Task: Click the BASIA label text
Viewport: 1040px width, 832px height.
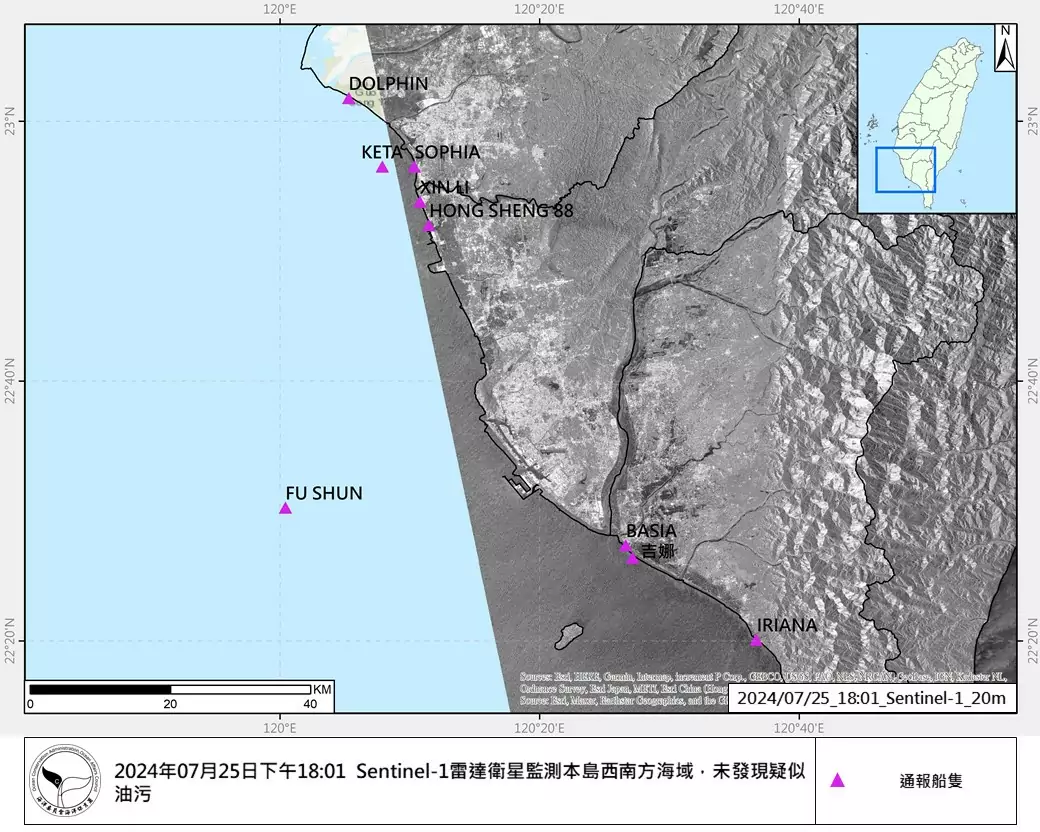Action: (x=651, y=531)
